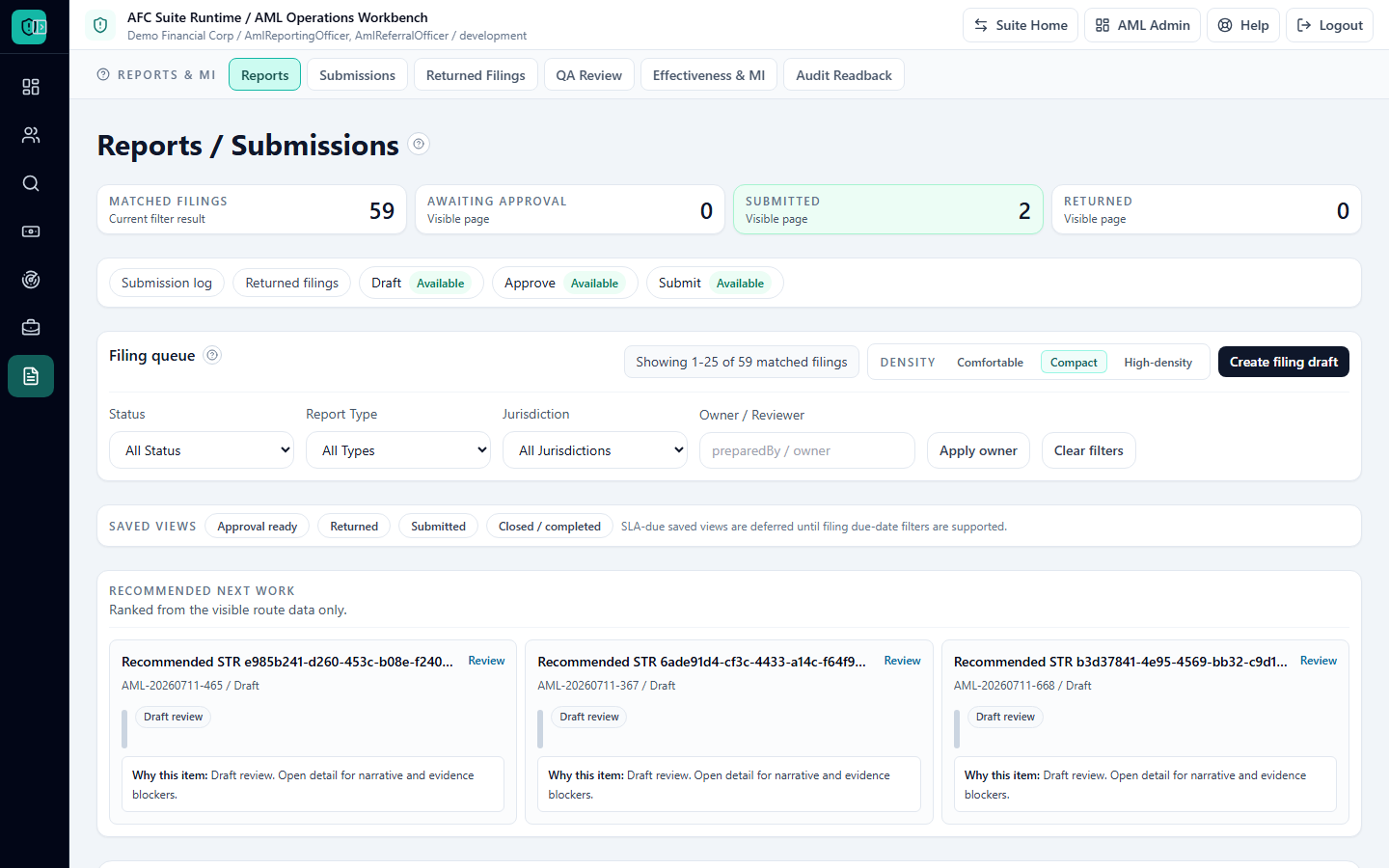The height and width of the screenshot is (868, 1389).
Task: Expand the All Jurisdictions dropdown
Action: [x=595, y=450]
